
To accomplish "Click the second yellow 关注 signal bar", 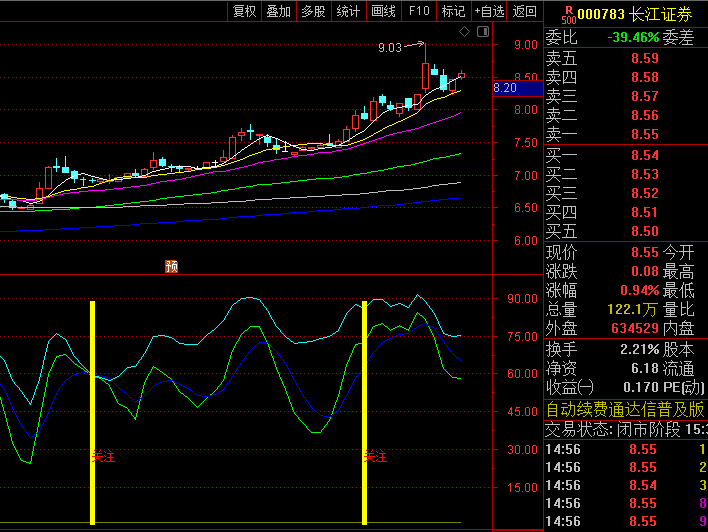I will 364,412.
